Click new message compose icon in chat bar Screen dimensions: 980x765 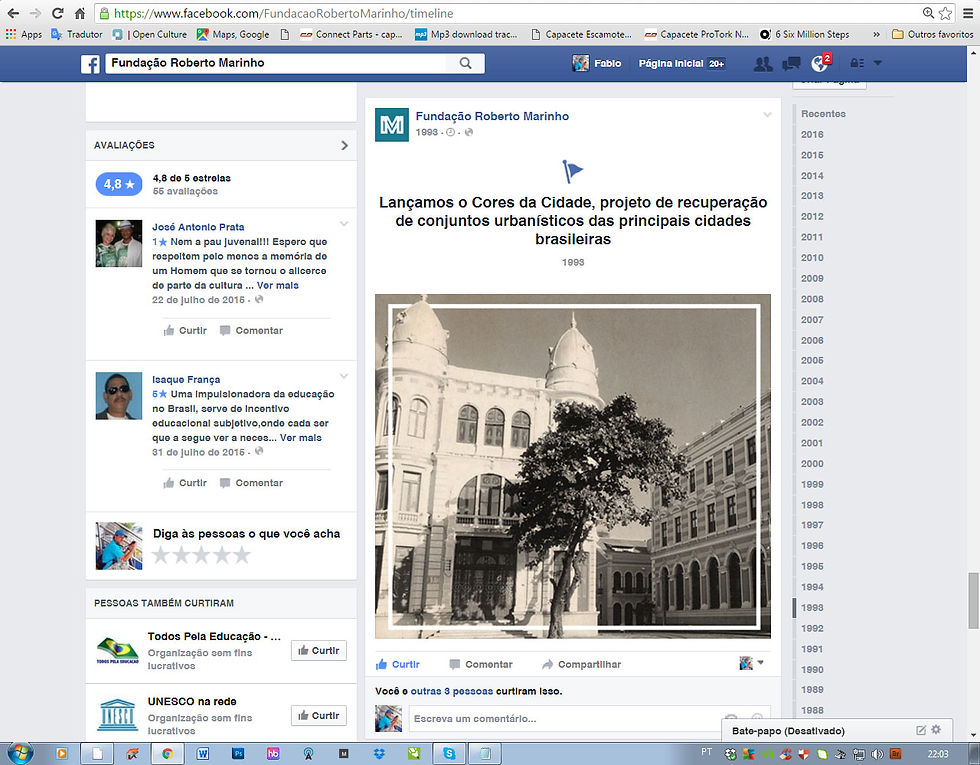921,730
